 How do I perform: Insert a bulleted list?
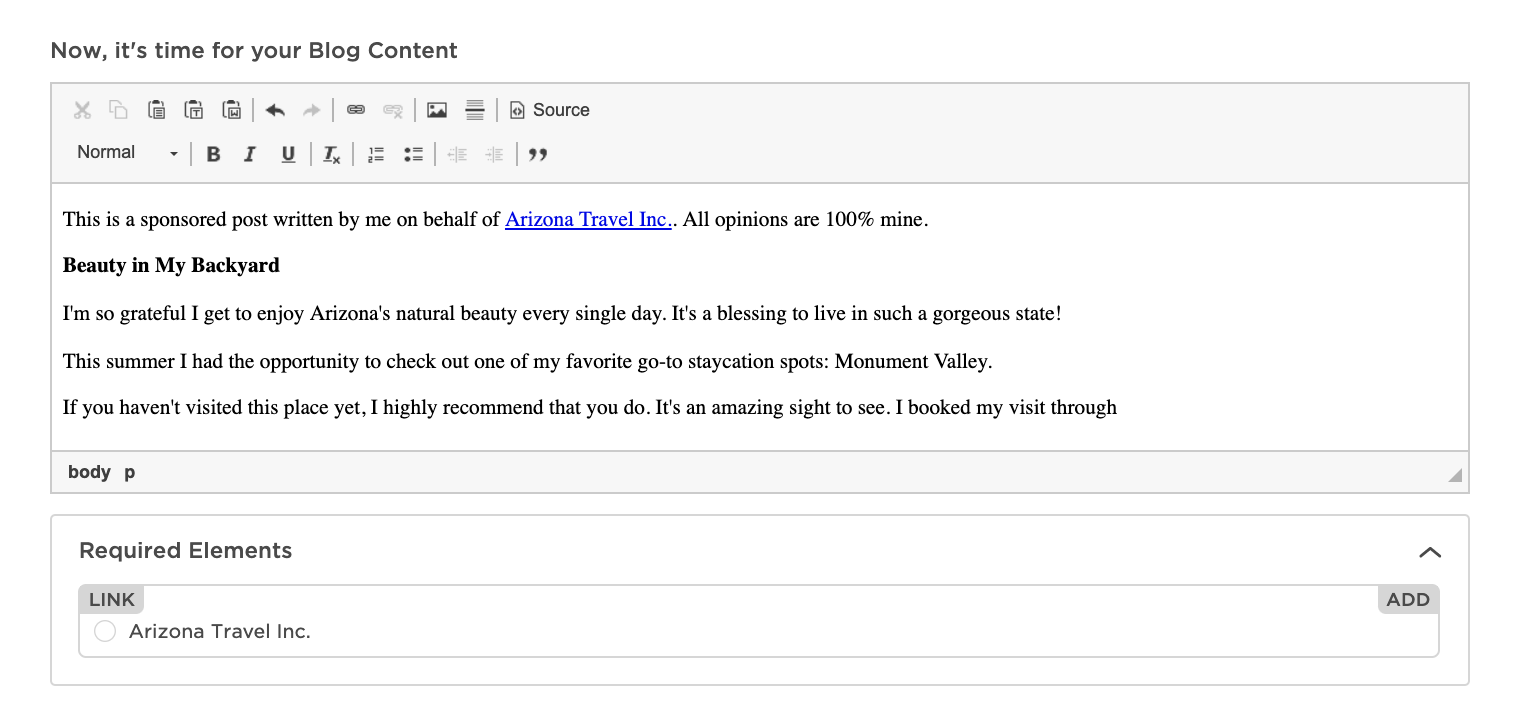click(x=413, y=154)
